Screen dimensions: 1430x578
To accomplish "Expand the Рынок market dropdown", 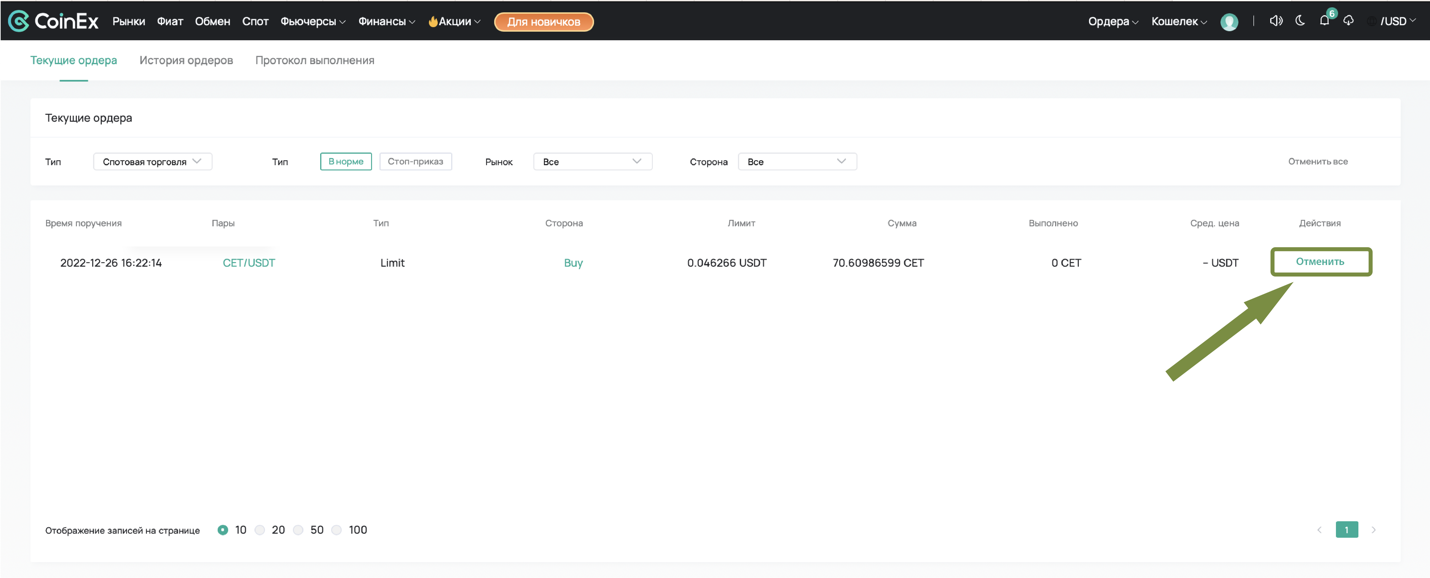I will 592,161.
